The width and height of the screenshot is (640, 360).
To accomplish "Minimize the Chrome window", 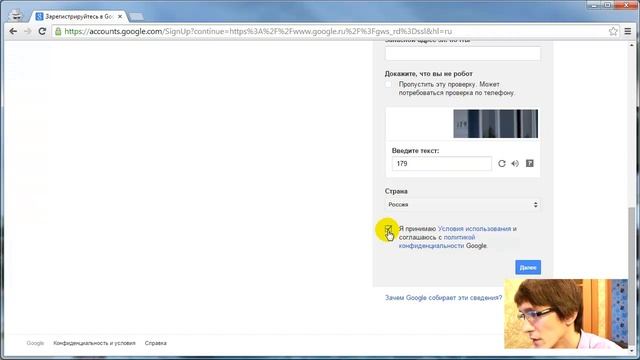I will coord(594,5).
